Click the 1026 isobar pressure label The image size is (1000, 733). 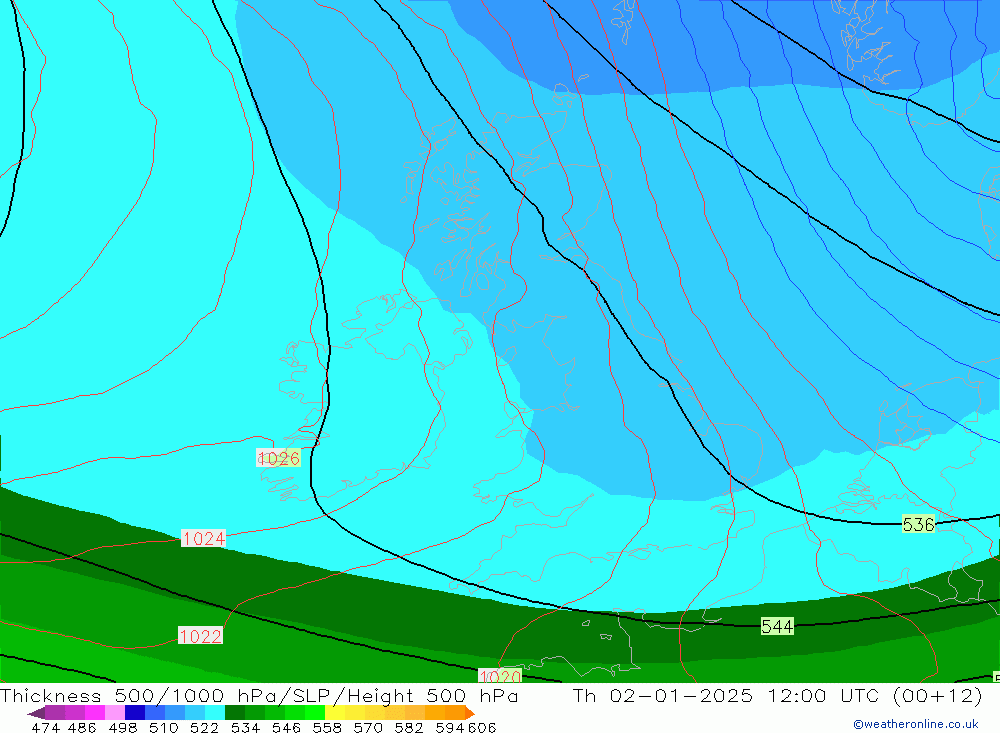point(278,459)
